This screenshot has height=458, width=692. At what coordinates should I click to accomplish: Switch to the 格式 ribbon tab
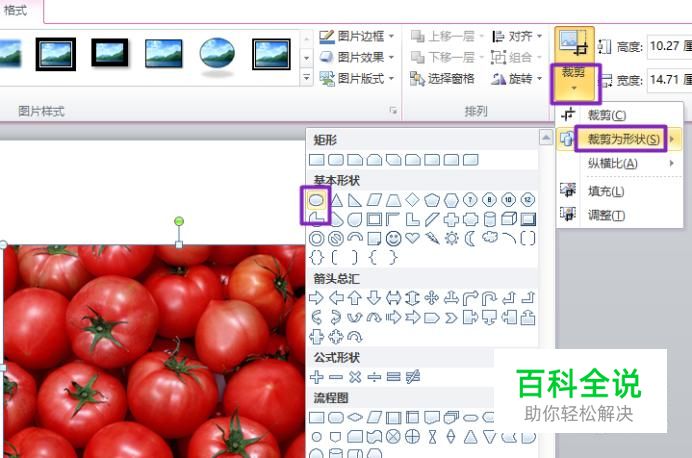point(15,10)
